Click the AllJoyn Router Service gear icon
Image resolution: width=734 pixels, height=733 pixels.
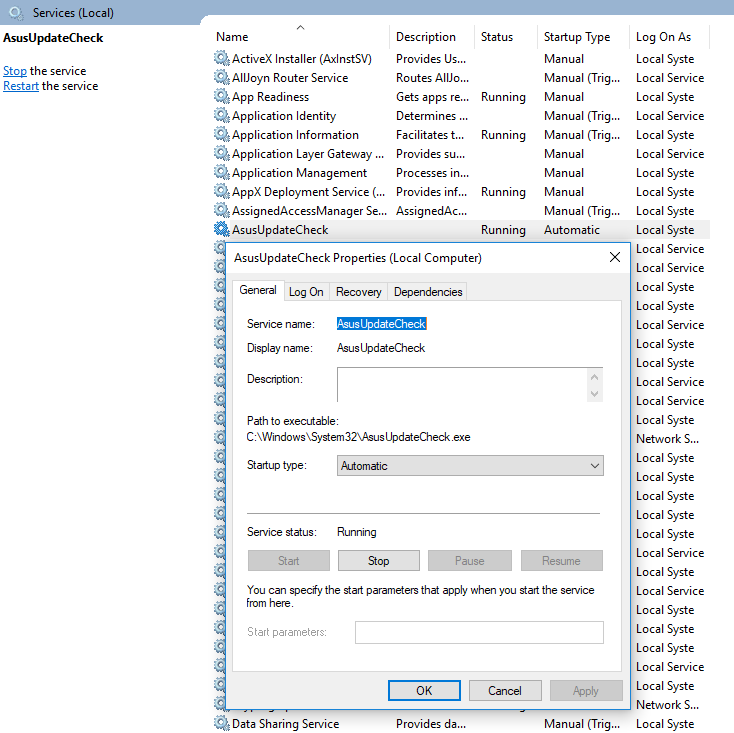click(221, 77)
